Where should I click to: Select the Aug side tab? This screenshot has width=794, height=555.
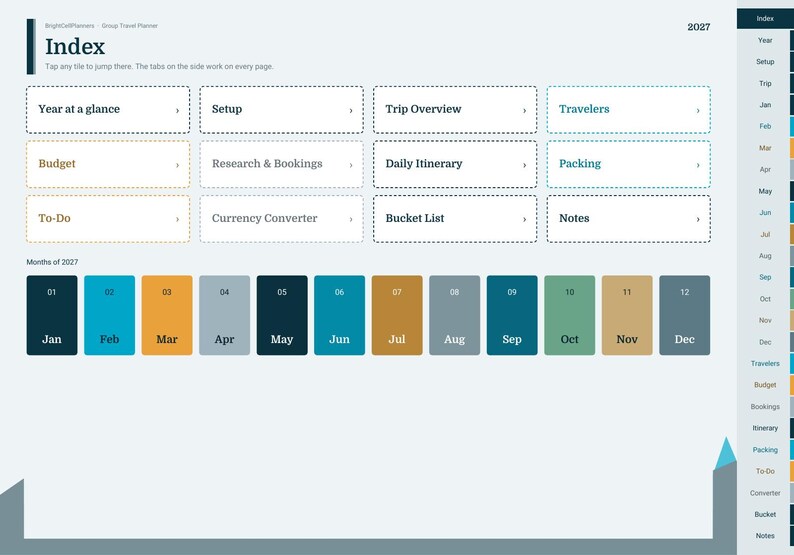tap(765, 256)
